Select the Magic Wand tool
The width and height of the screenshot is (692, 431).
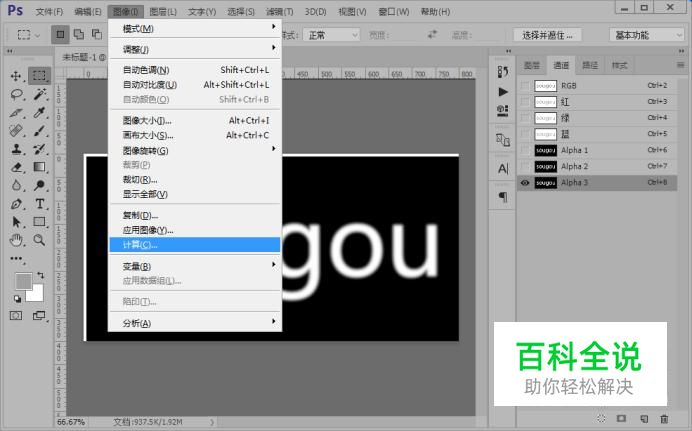point(39,94)
